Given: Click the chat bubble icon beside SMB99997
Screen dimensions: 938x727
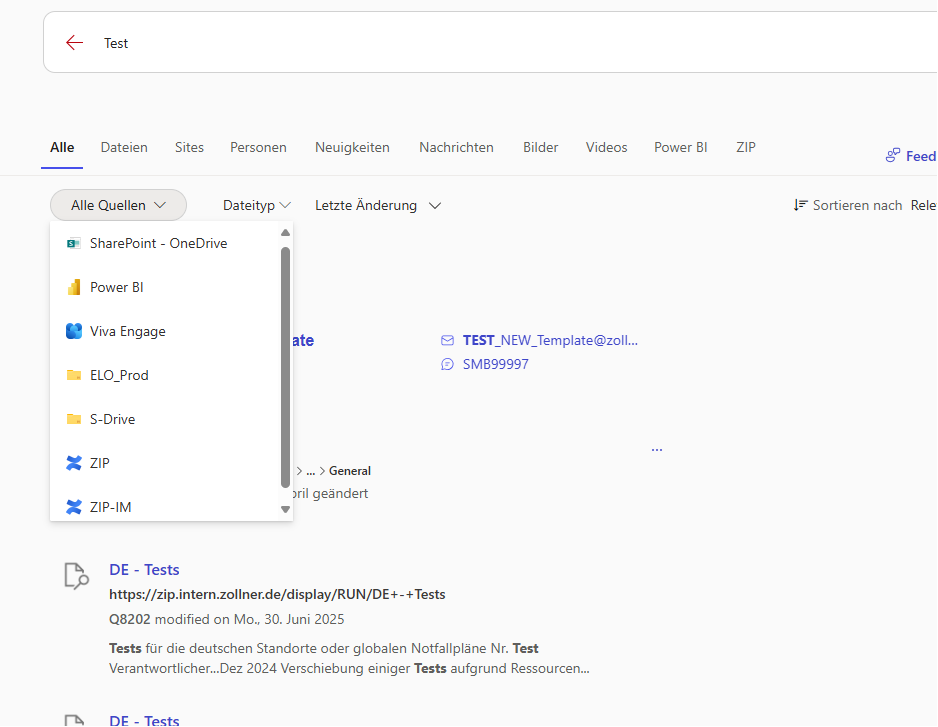Looking at the screenshot, I should pos(447,364).
